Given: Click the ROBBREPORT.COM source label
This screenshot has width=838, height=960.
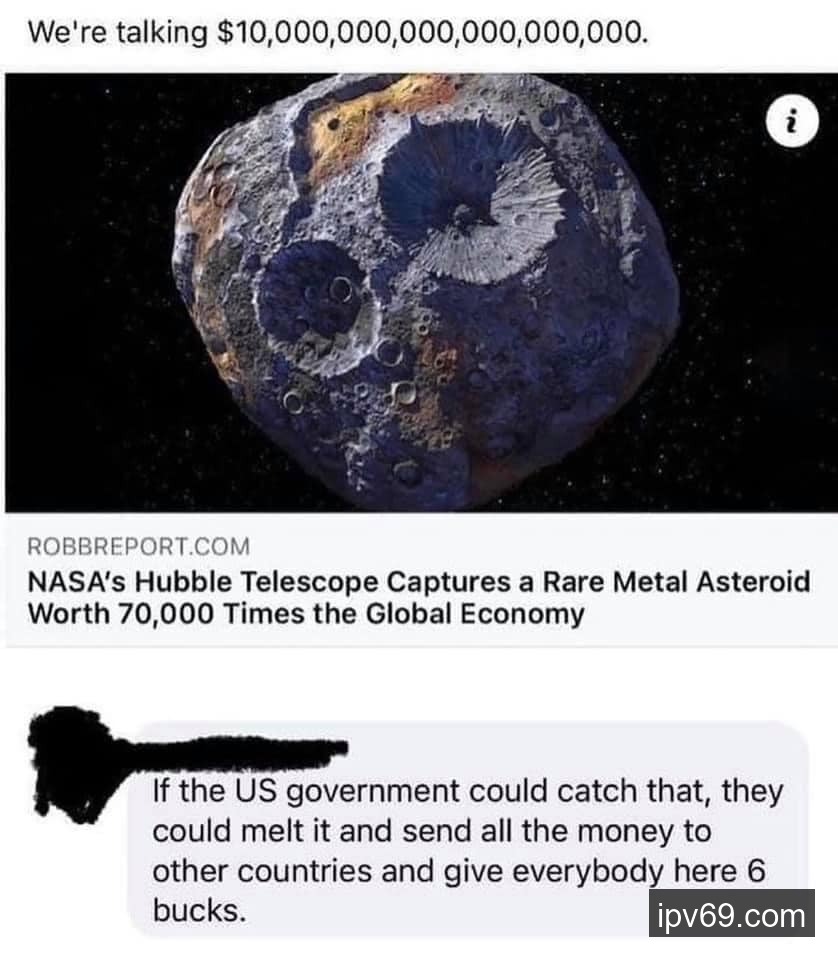Looking at the screenshot, I should coord(139,546).
